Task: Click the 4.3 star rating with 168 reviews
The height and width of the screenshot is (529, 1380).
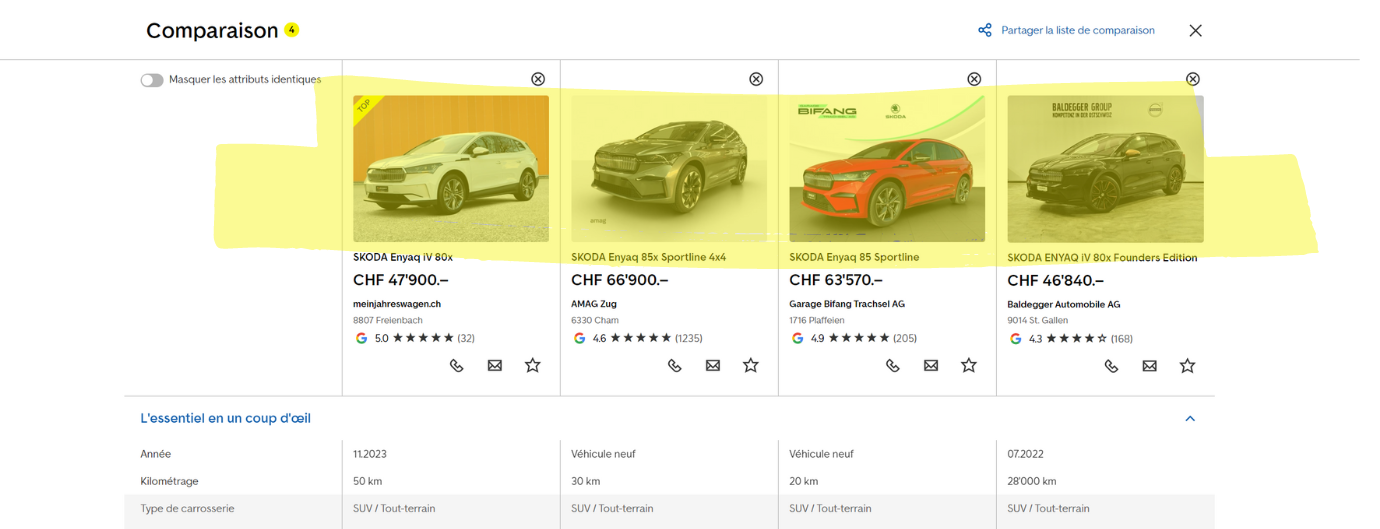Action: click(1081, 338)
